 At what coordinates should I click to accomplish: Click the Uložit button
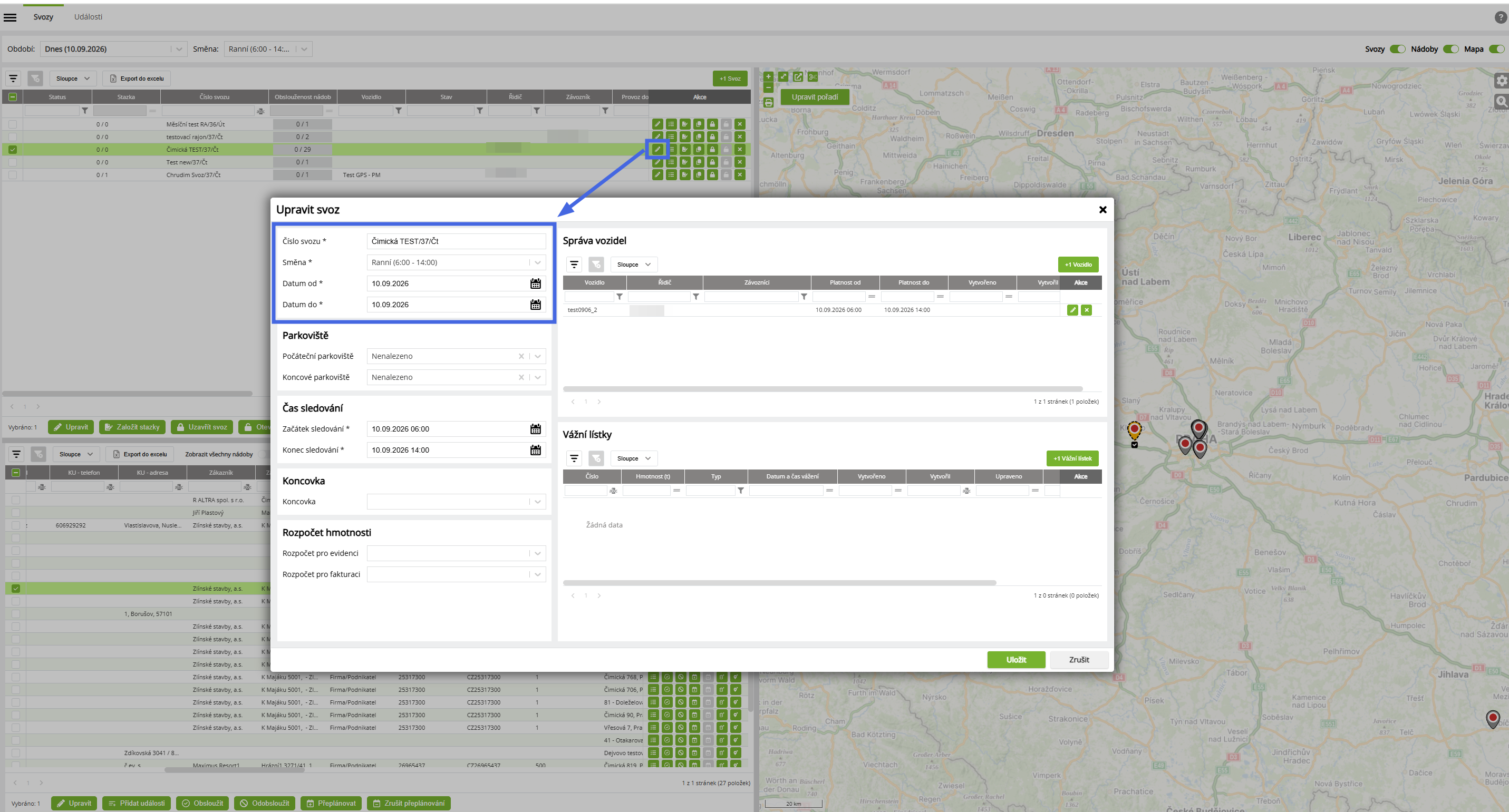click(x=1017, y=660)
